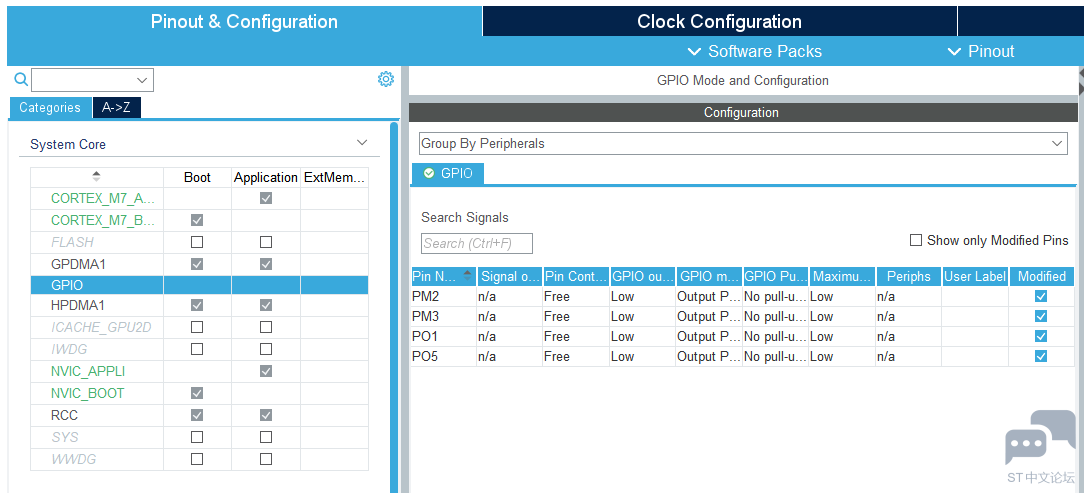Select CORTEX_M7_B... peripheral
This screenshot has height=493, width=1084.
[x=102, y=221]
